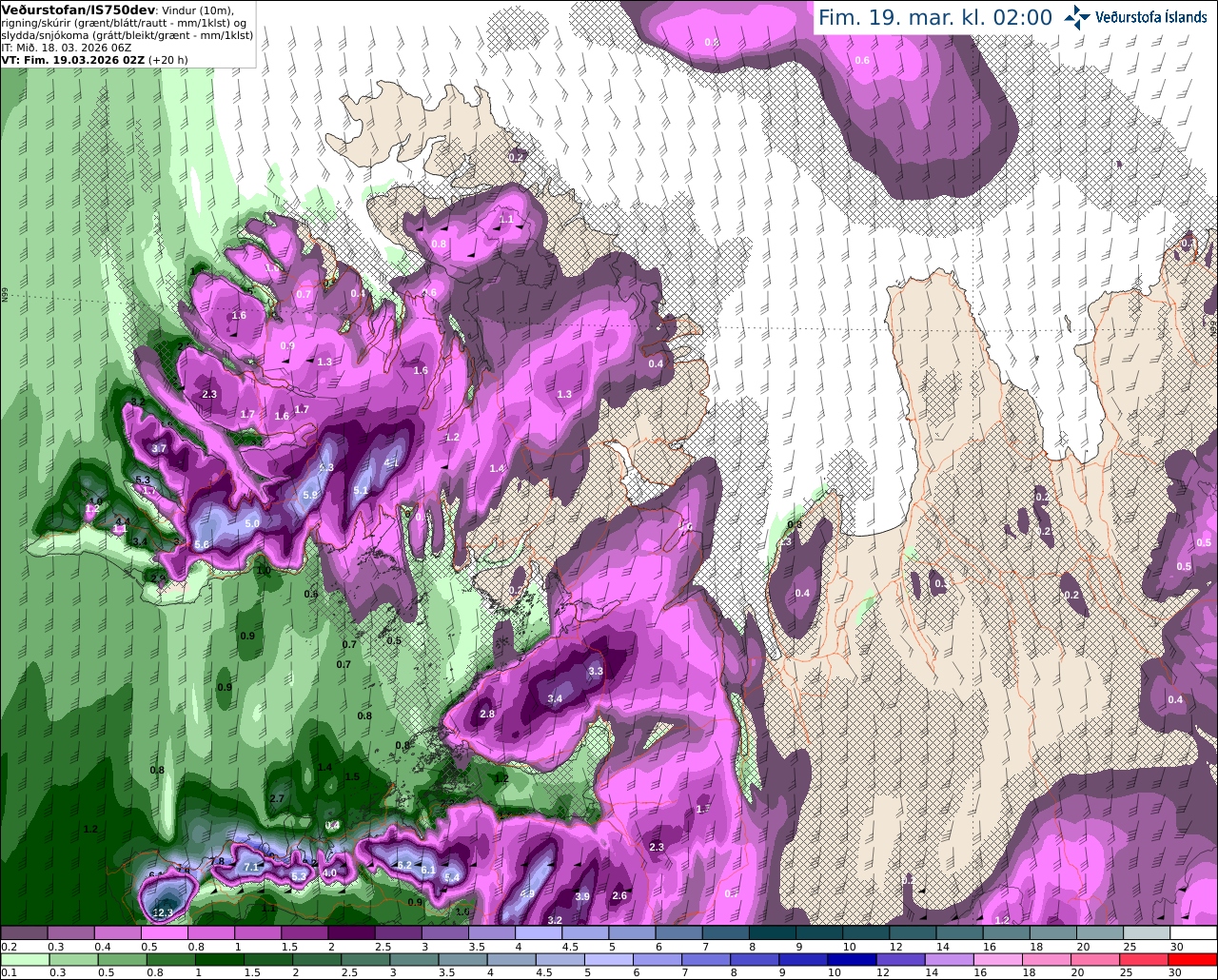The image size is (1218, 980).
Task: Click the 0.2 swatch starting the upper legend row
Action: 24,932
